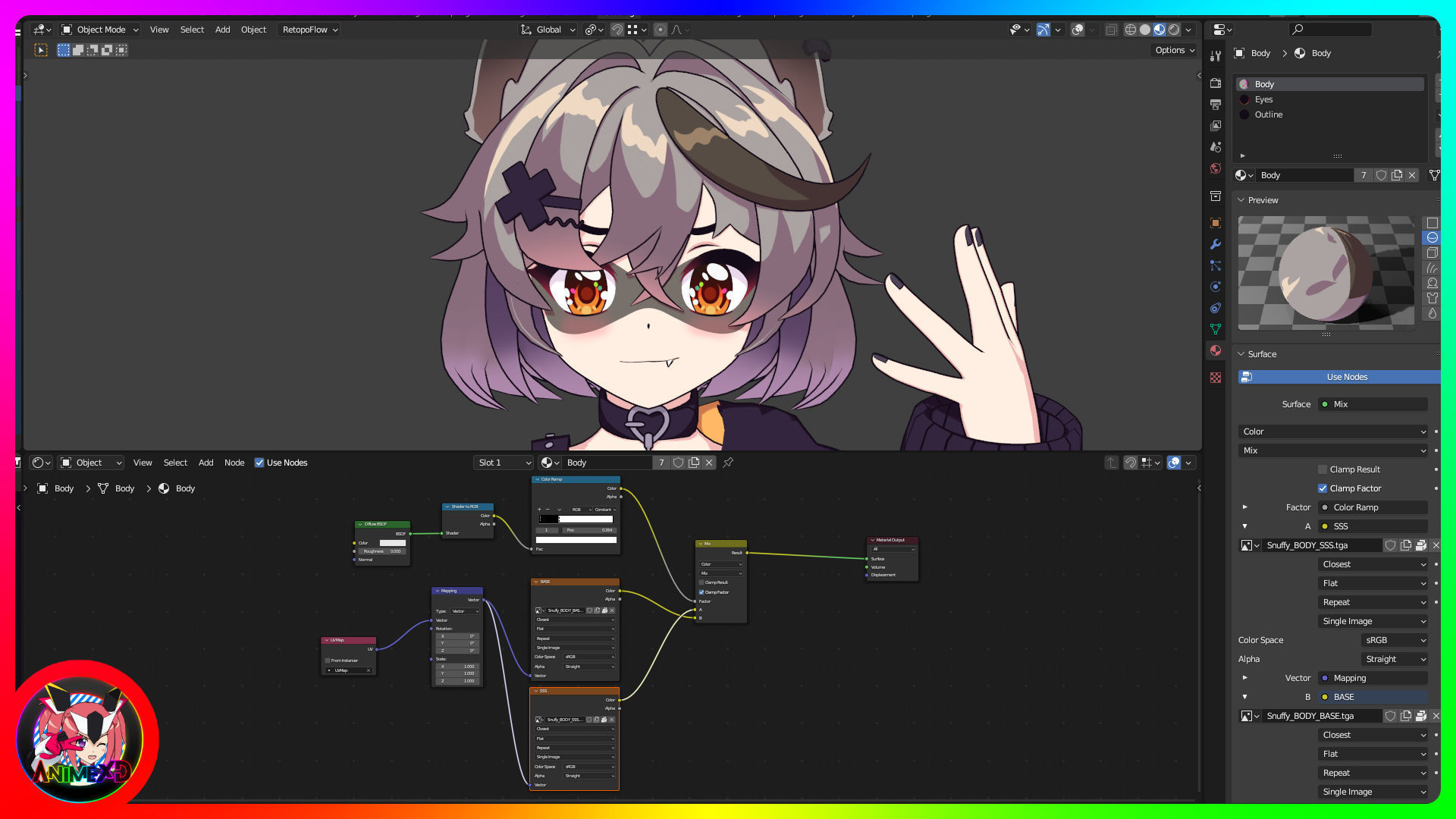Click the Diffuse BSDF color swatch
Image resolution: width=1456 pixels, height=819 pixels.
click(392, 543)
